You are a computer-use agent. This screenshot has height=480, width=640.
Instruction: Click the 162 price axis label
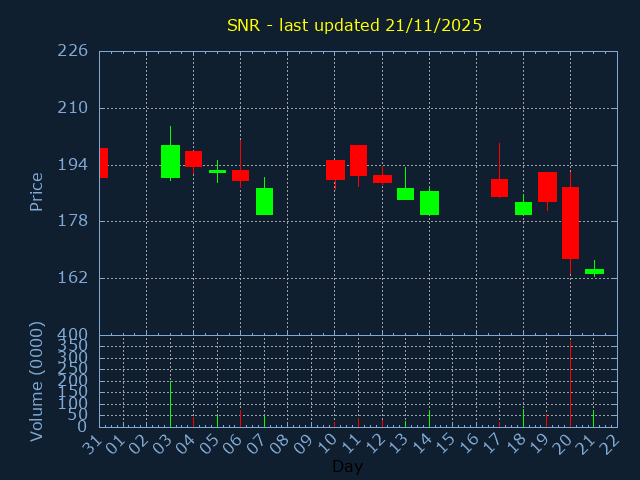tap(72, 278)
